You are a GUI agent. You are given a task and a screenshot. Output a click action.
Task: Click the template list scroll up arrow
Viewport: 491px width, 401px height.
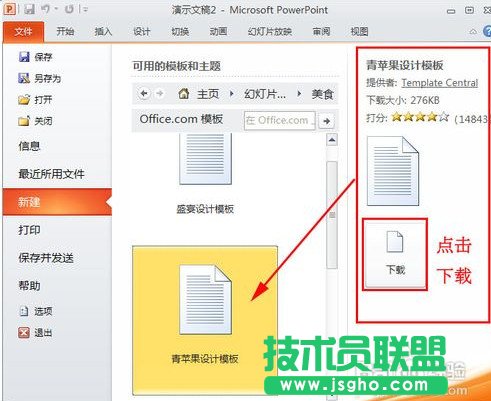pyautogui.click(x=332, y=140)
